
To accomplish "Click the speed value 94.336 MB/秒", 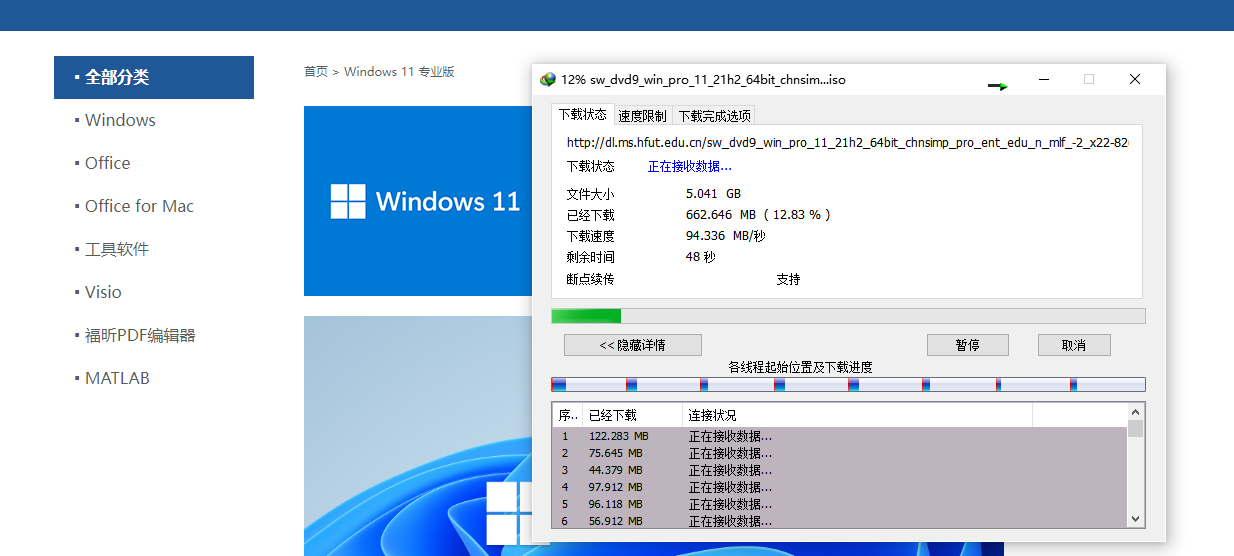I will click(727, 236).
